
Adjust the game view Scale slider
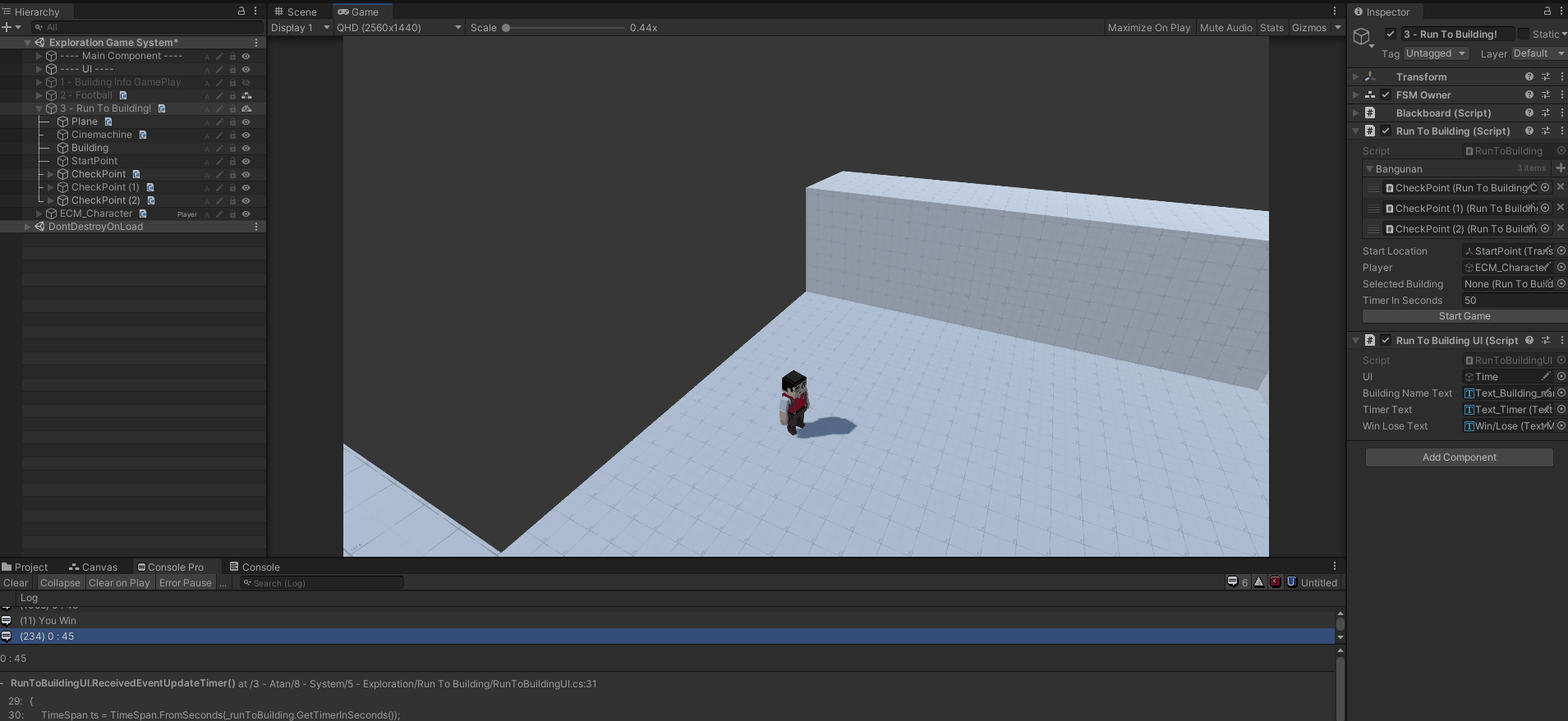(507, 28)
